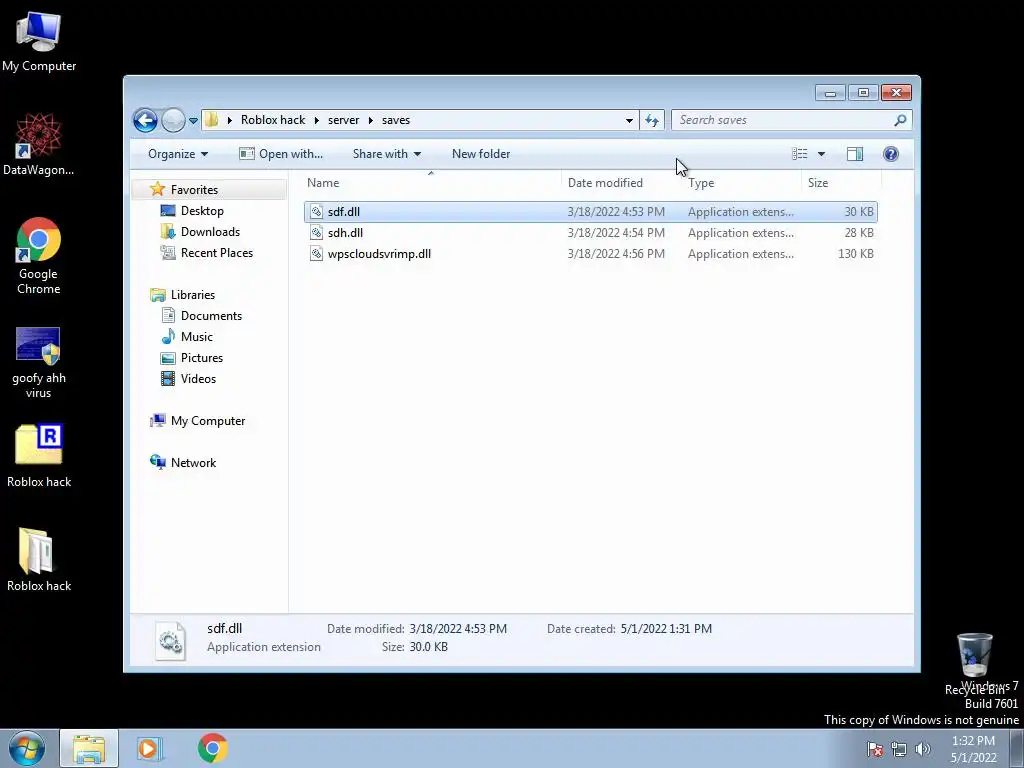Open the Share with menu

click(x=387, y=154)
